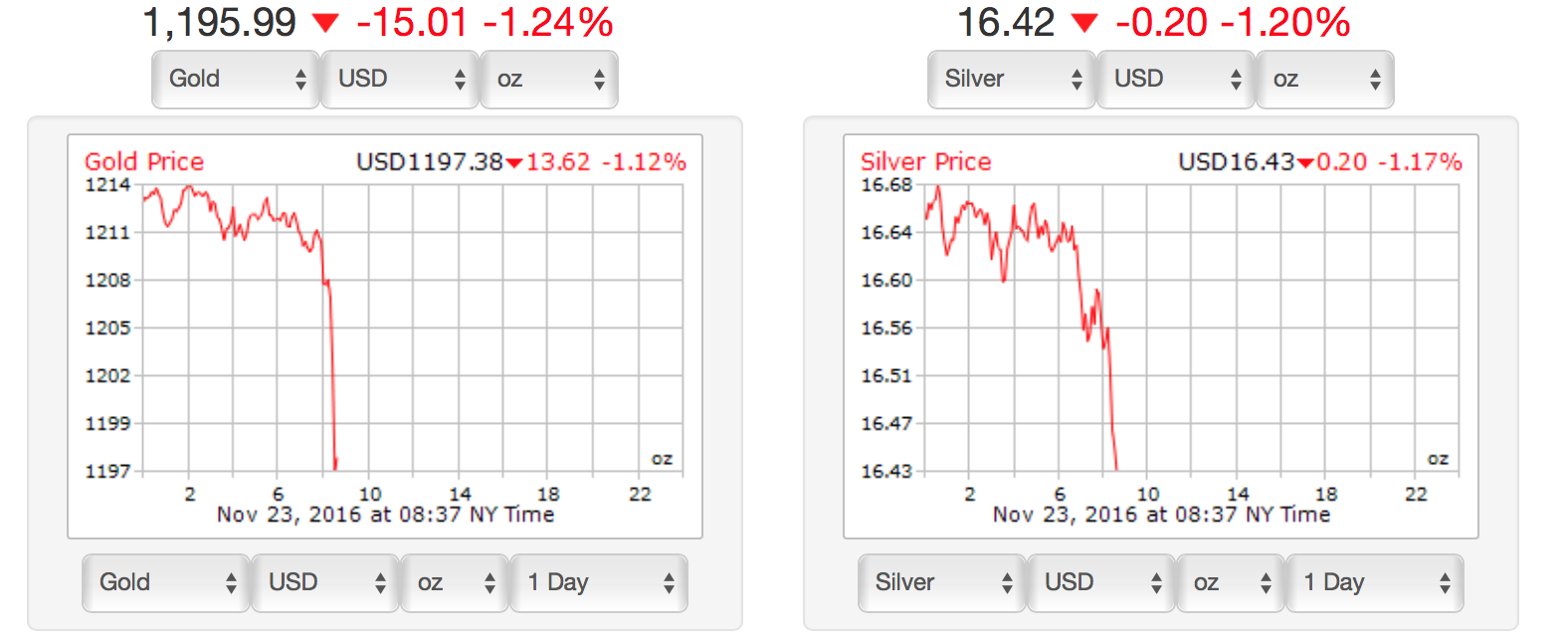This screenshot has width=1568, height=643.
Task: Expand the oz unit dropdown above the gold chart
Action: click(549, 80)
